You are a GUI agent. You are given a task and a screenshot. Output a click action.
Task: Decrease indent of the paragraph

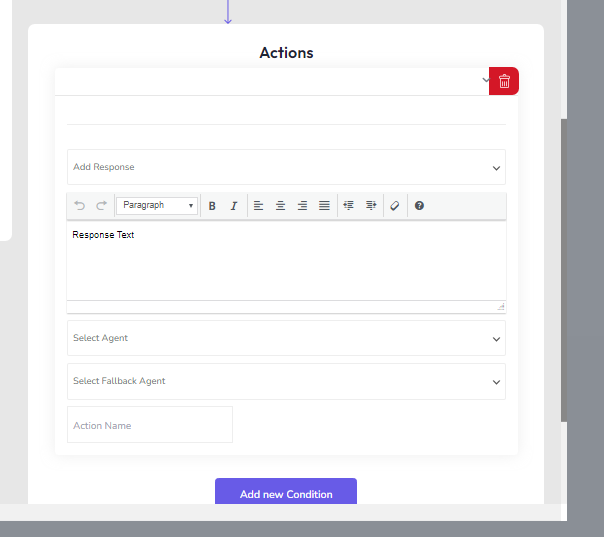click(349, 205)
